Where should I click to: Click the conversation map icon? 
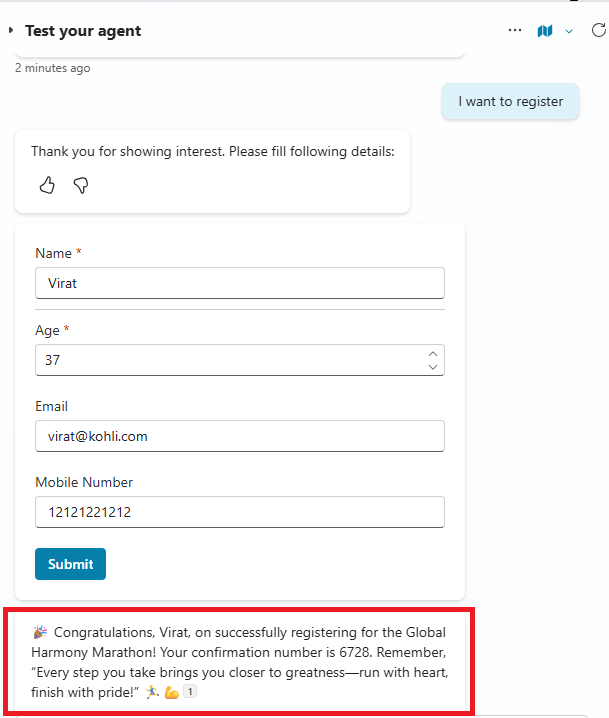[544, 31]
